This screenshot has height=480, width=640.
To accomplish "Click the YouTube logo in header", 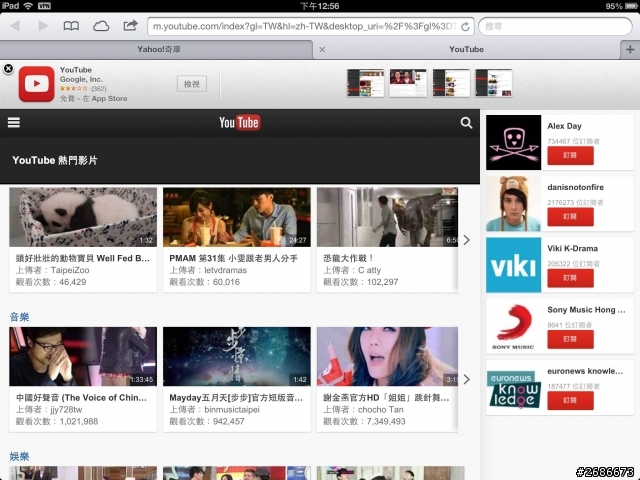I will click(240, 122).
